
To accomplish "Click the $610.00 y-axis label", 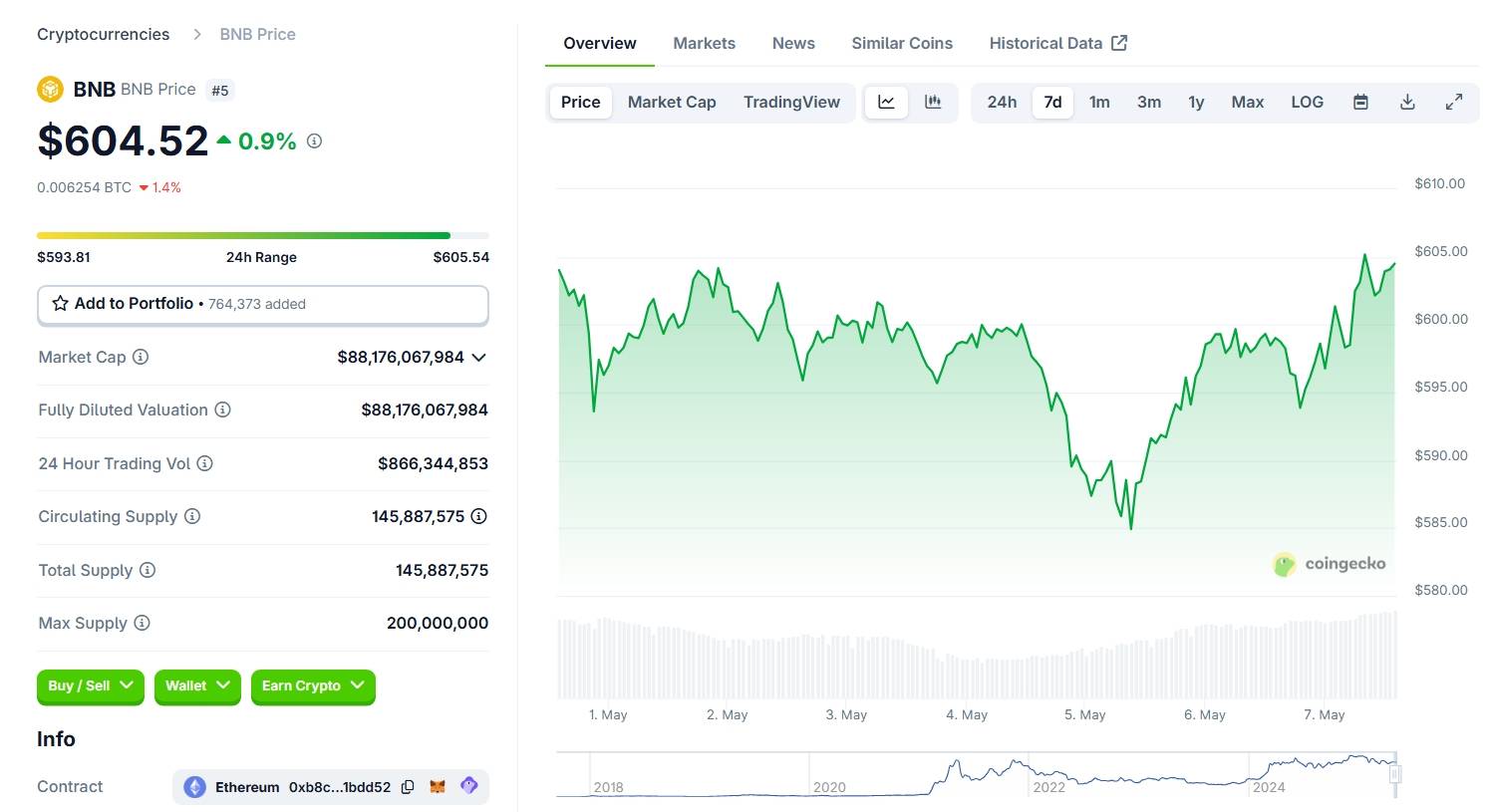I will coord(1440,183).
